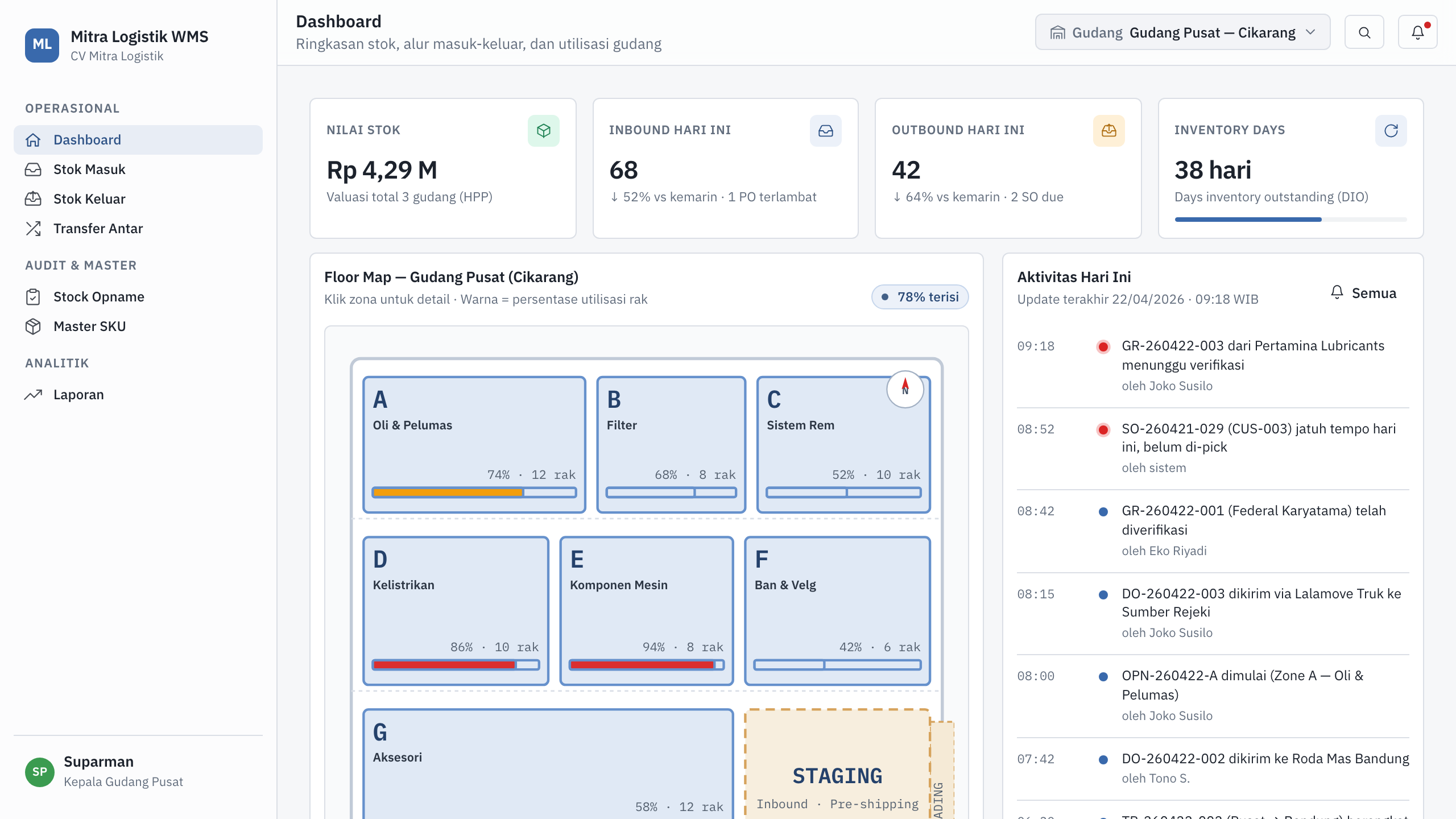Navigate to Transfer Antar

138,229
